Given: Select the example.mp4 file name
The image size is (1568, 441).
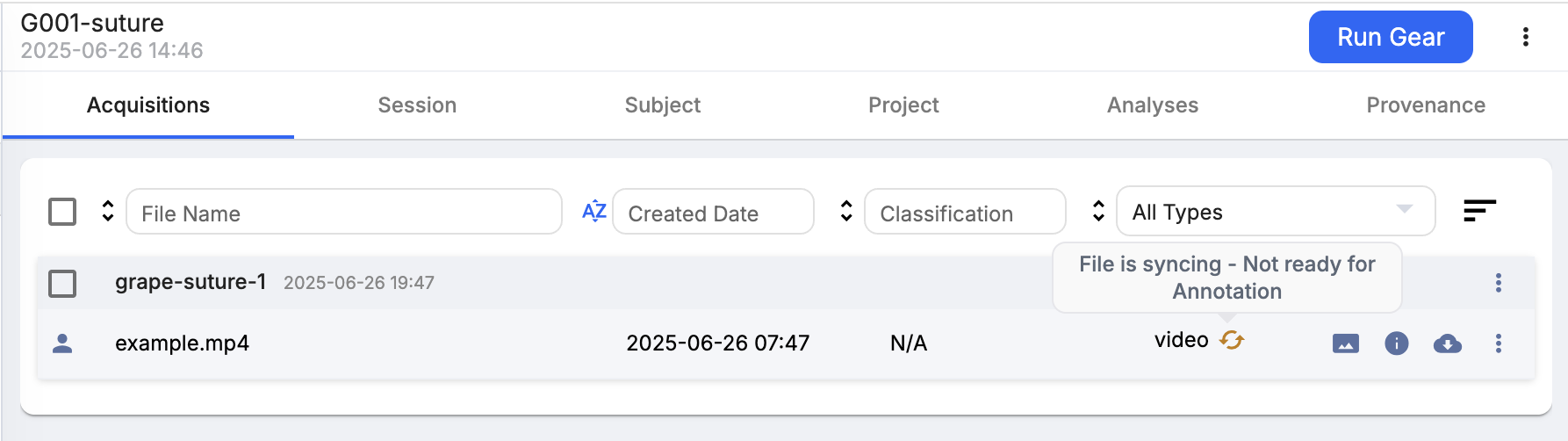Looking at the screenshot, I should click(x=182, y=343).
